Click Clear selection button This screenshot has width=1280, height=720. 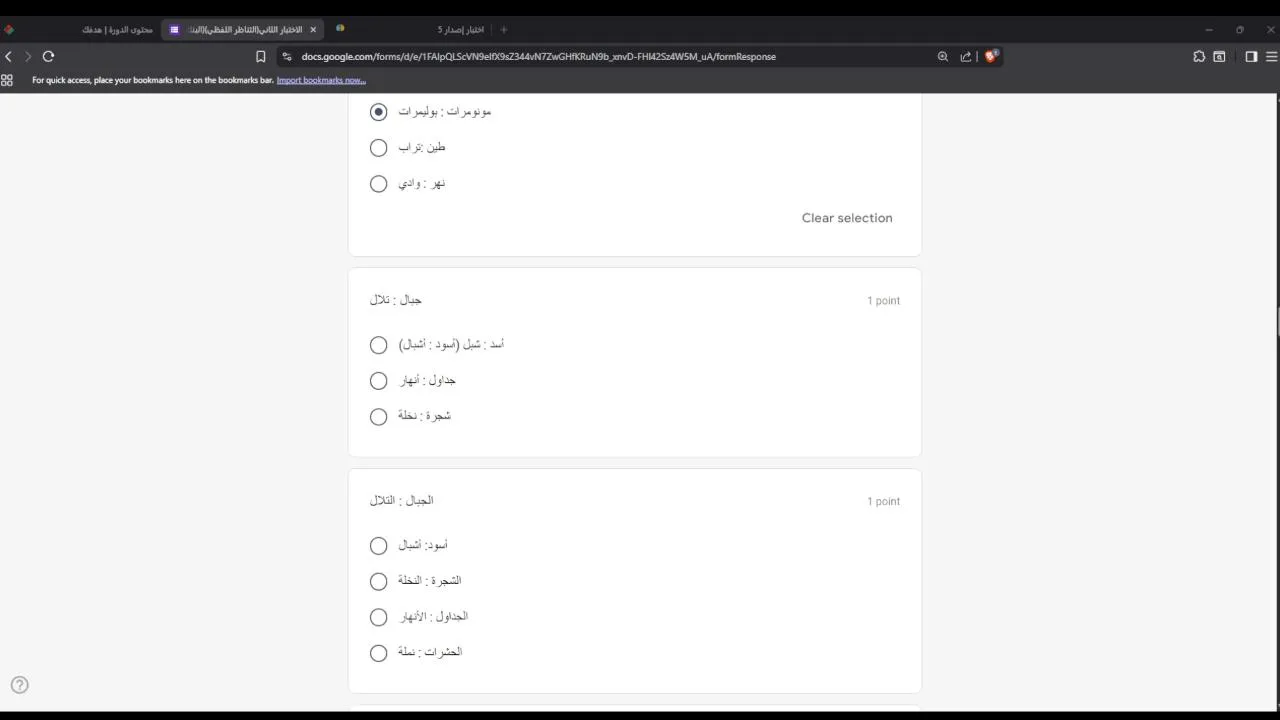846,218
